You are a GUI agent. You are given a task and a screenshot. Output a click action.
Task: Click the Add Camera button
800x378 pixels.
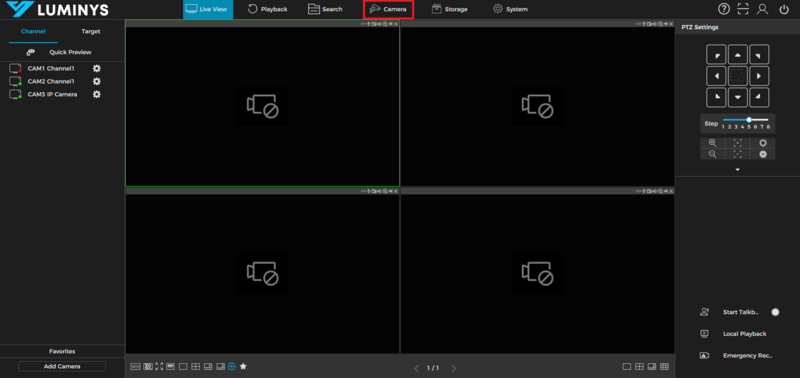click(x=62, y=366)
